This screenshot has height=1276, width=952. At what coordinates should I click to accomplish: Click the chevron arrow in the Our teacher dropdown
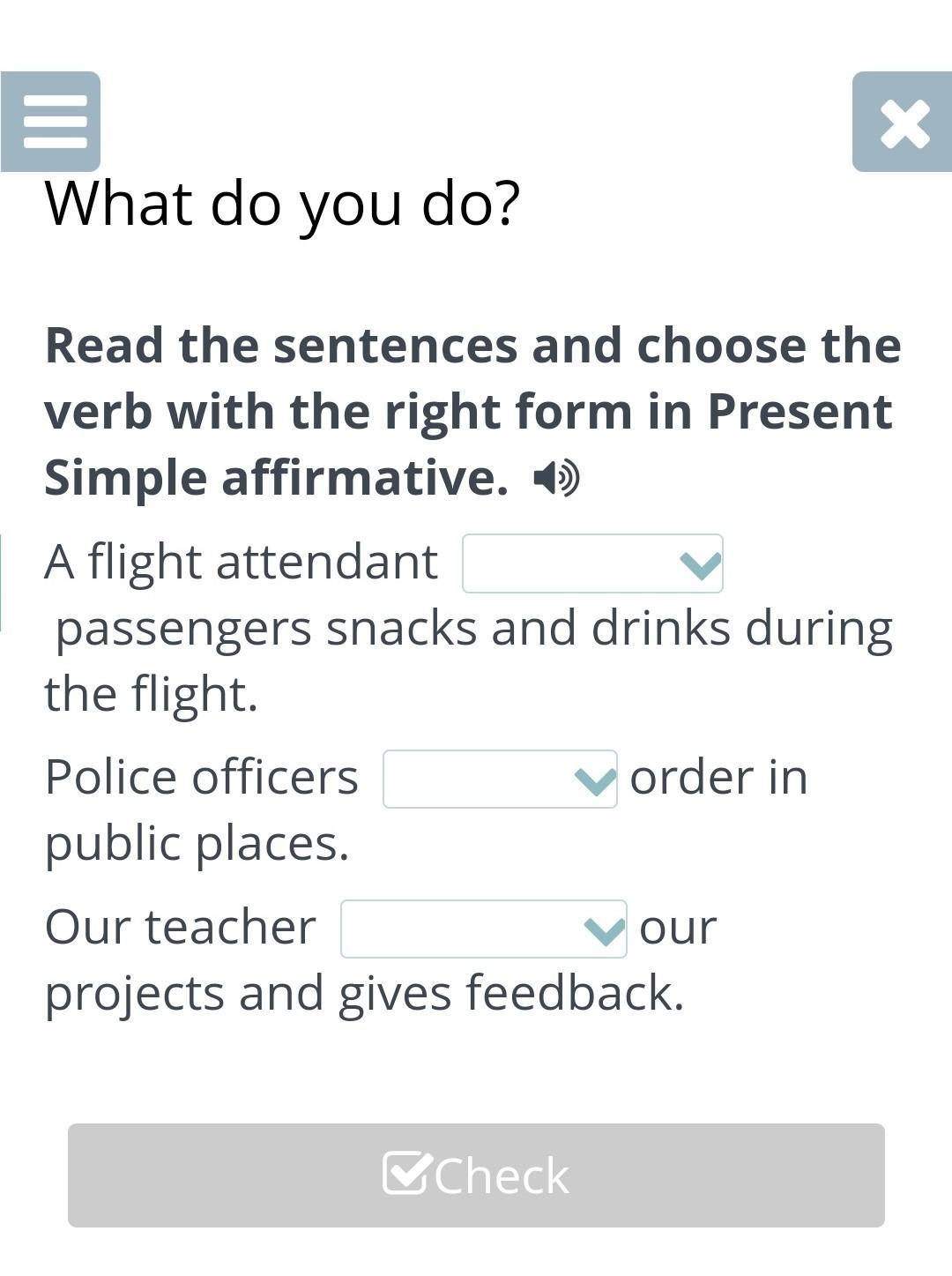[x=604, y=930]
